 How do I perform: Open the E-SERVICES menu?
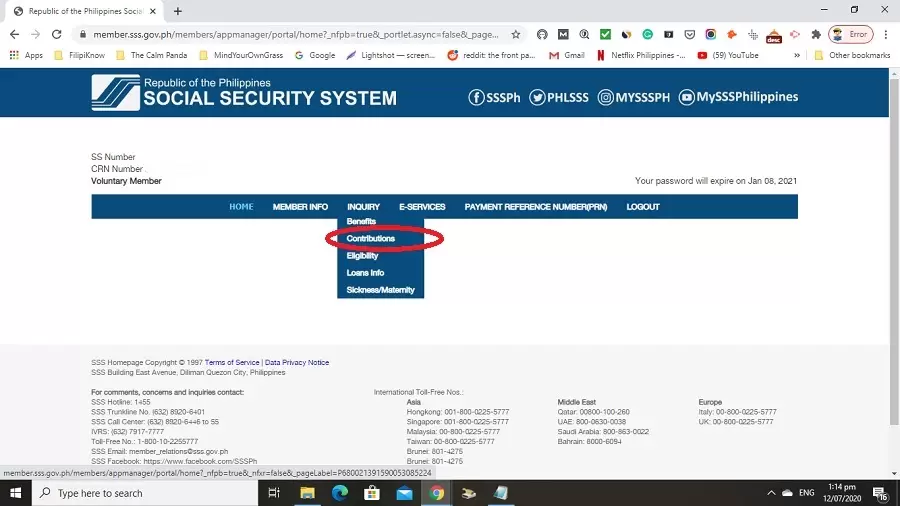pyautogui.click(x=422, y=207)
